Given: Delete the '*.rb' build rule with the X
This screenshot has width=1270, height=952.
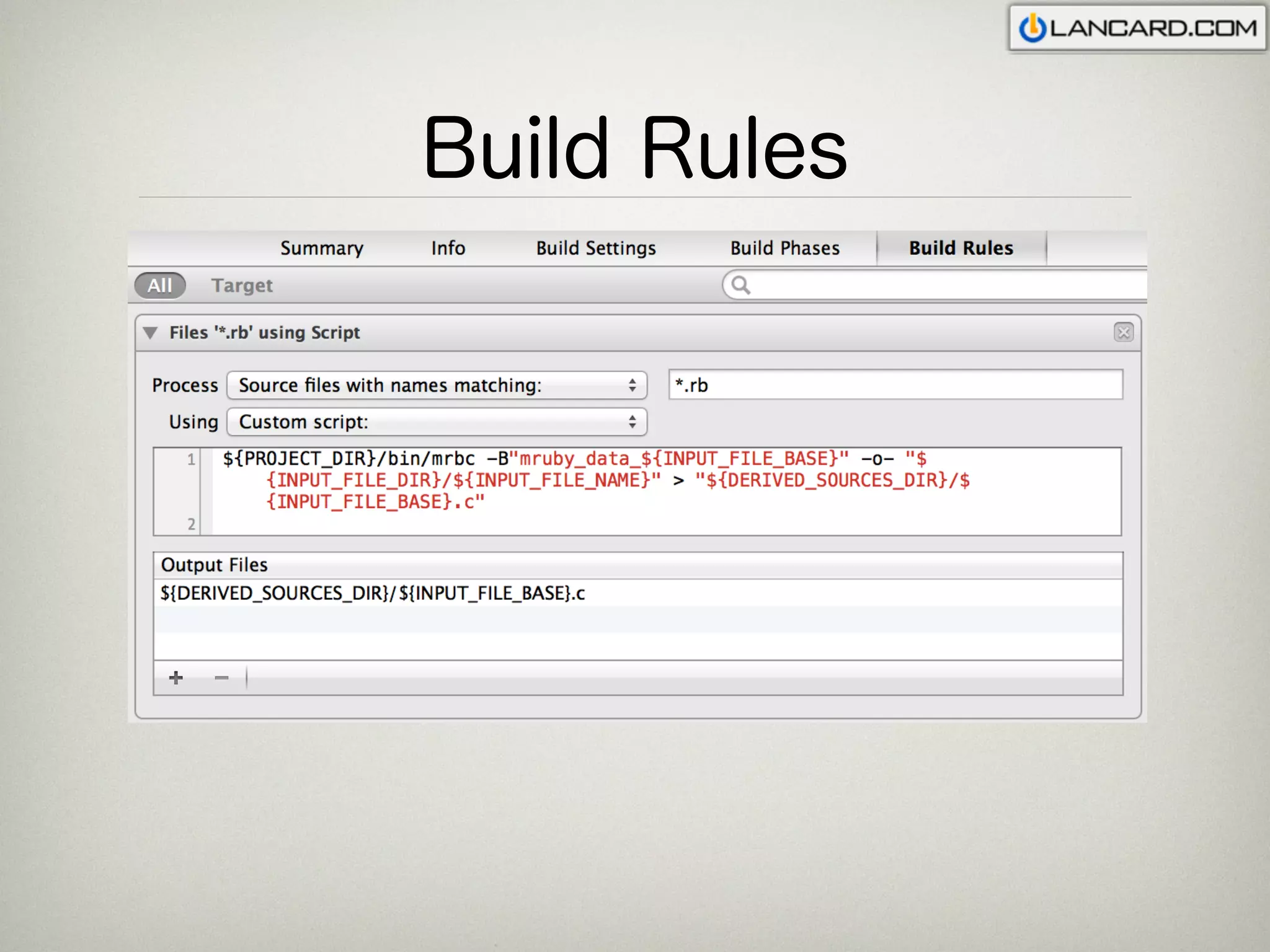Looking at the screenshot, I should click(1123, 332).
